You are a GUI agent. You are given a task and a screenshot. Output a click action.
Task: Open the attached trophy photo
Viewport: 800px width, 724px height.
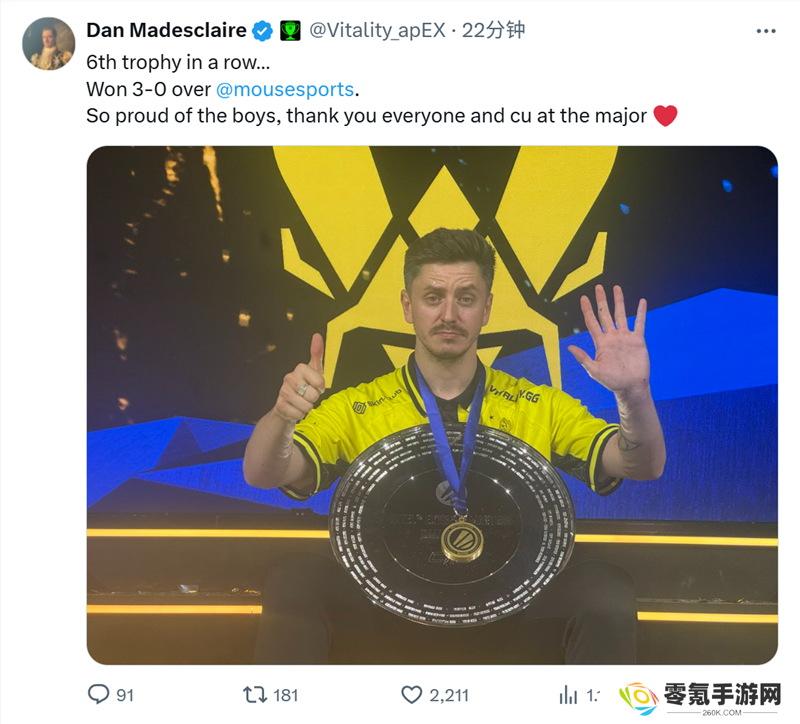pos(432,405)
